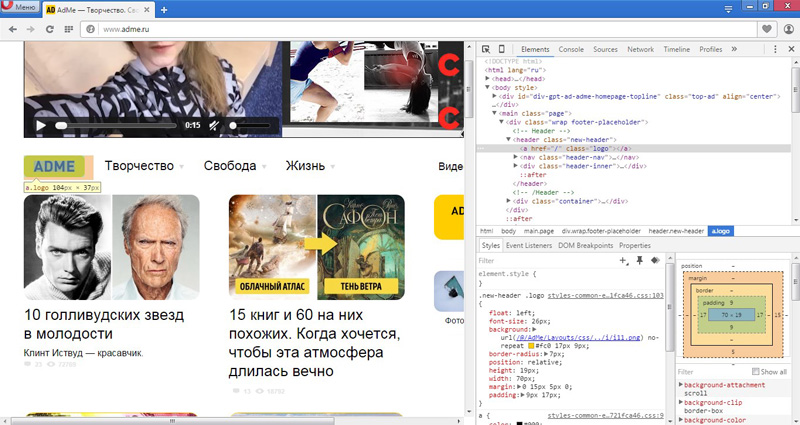The height and width of the screenshot is (425, 800).
Task: Play the video
Action: click(41, 126)
